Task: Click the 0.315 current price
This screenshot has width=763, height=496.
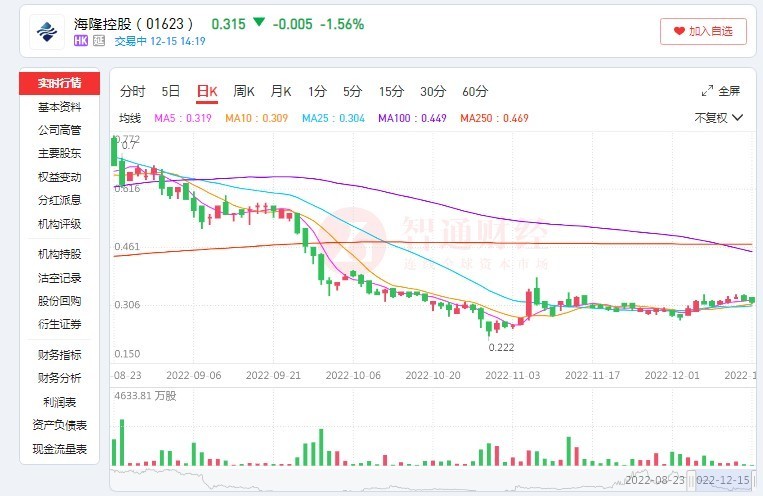Action: click(x=229, y=24)
